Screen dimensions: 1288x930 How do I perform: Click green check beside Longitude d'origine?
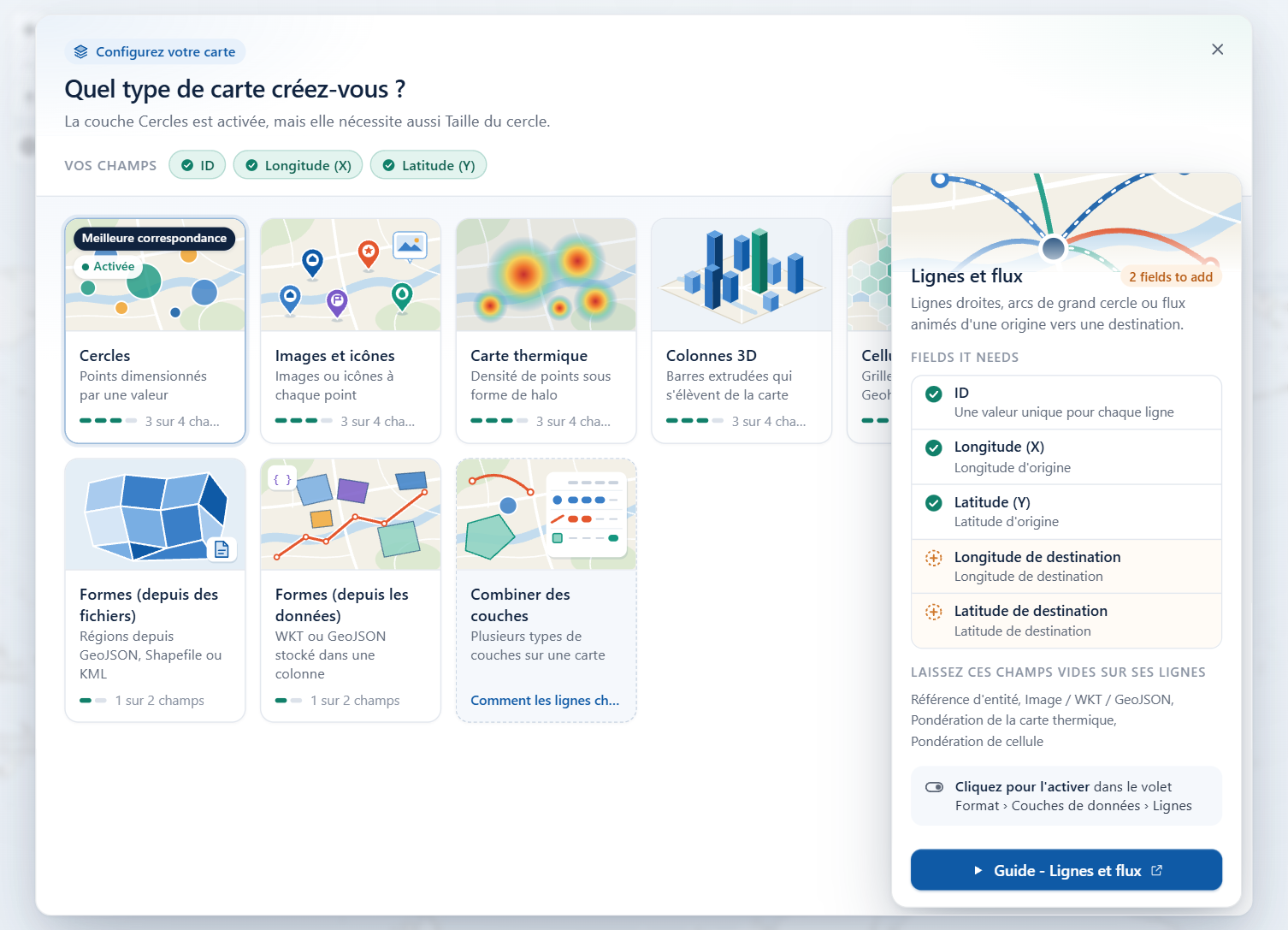point(934,447)
